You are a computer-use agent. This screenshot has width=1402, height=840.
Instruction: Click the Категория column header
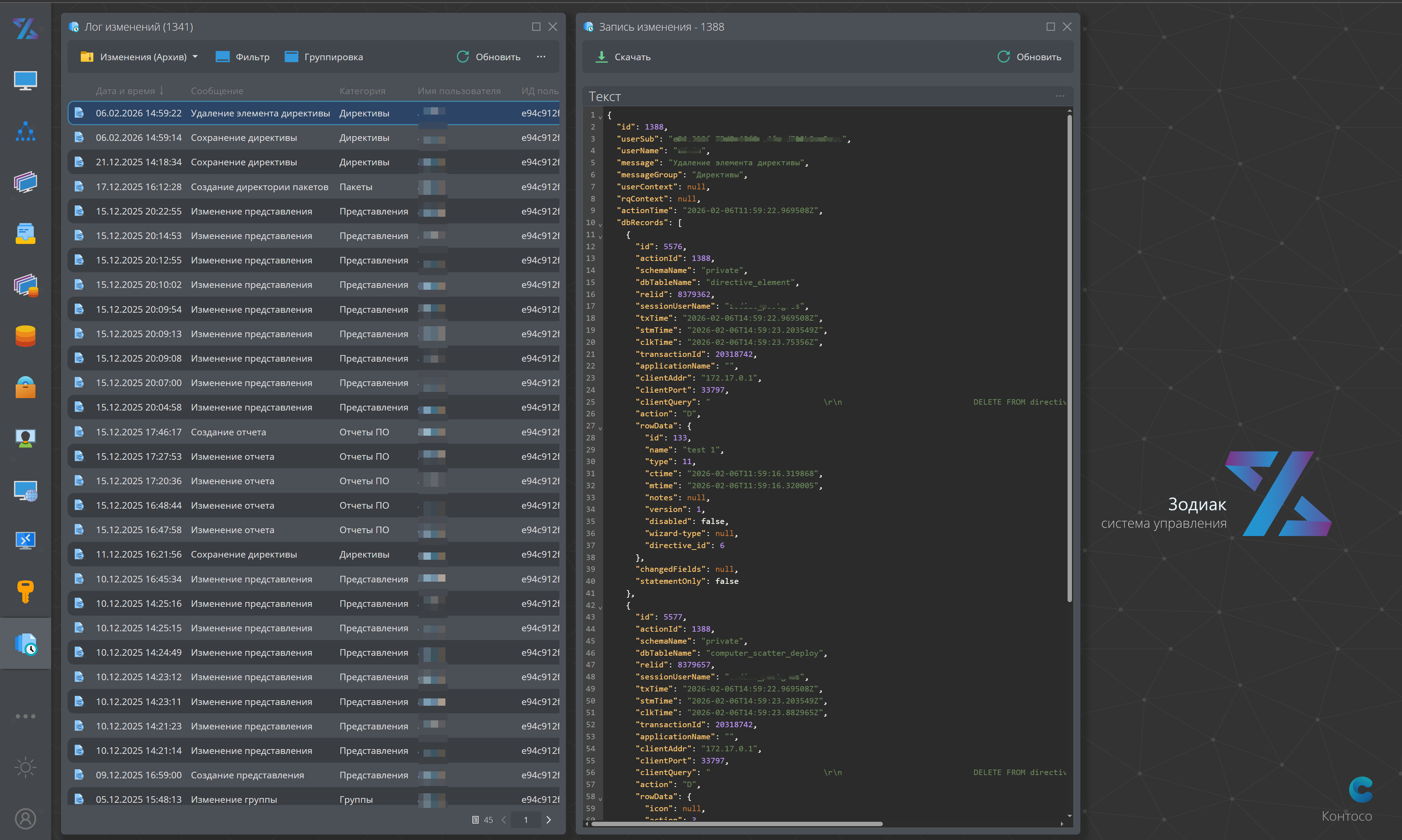click(363, 90)
